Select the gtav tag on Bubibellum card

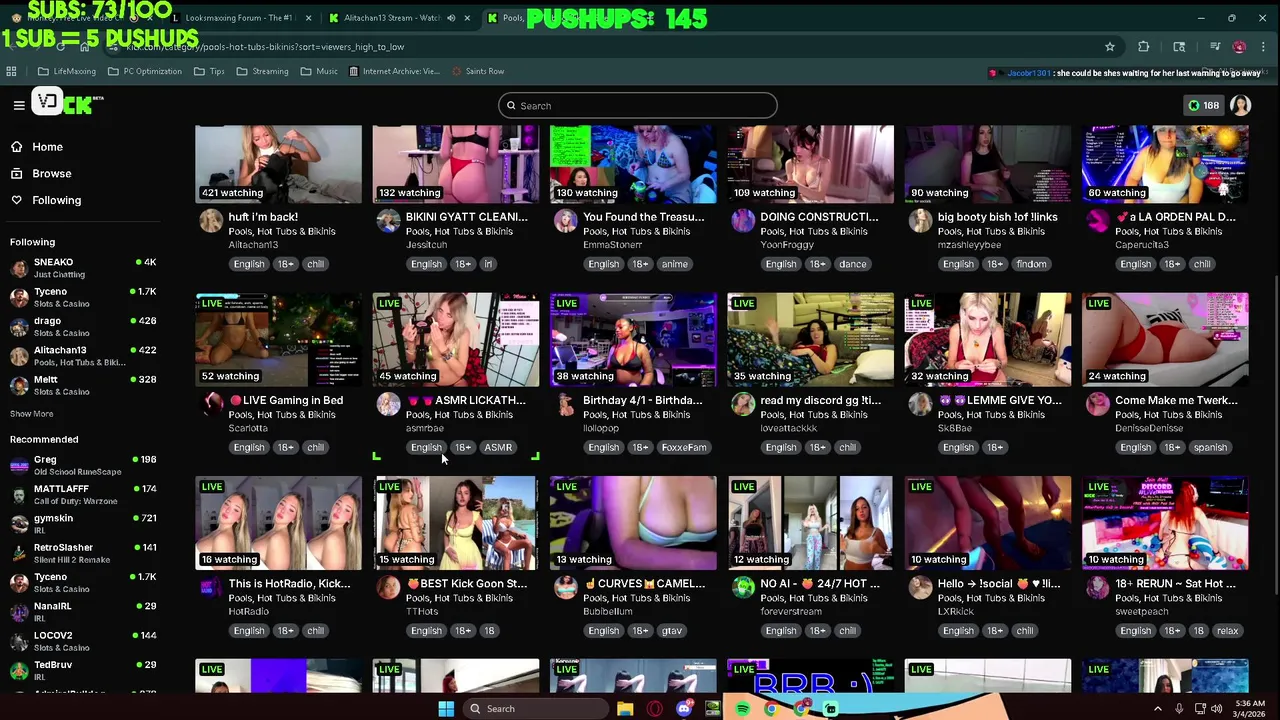[x=671, y=631]
